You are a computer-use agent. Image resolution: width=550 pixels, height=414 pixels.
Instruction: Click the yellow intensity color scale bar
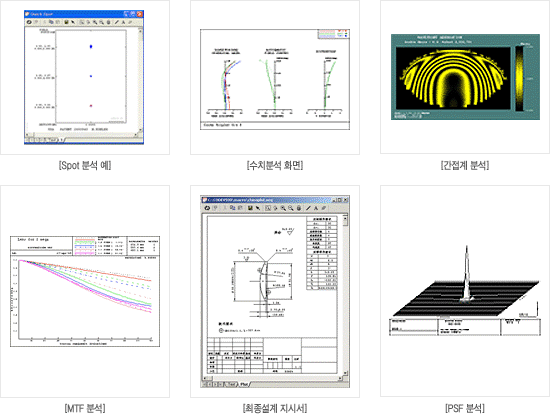(x=519, y=78)
